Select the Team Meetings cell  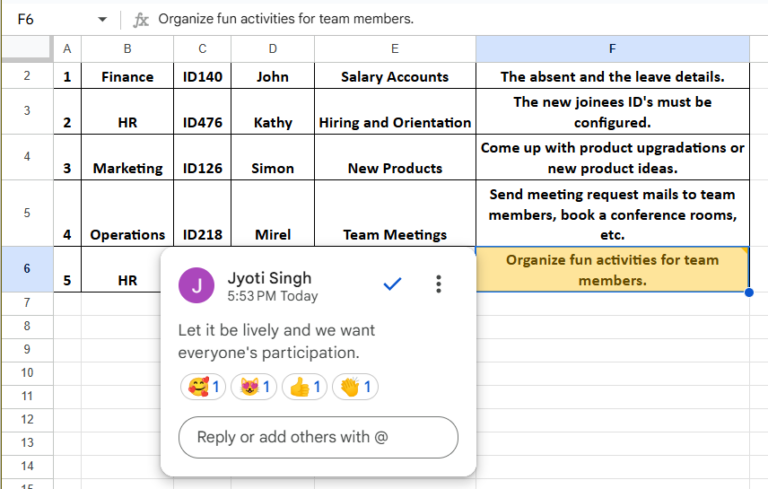(x=395, y=214)
